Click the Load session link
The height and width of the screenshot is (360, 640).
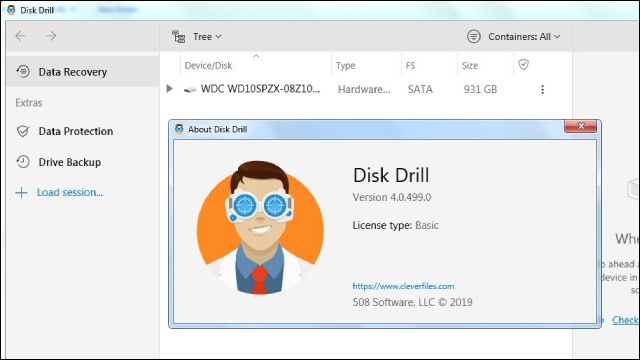click(70, 192)
